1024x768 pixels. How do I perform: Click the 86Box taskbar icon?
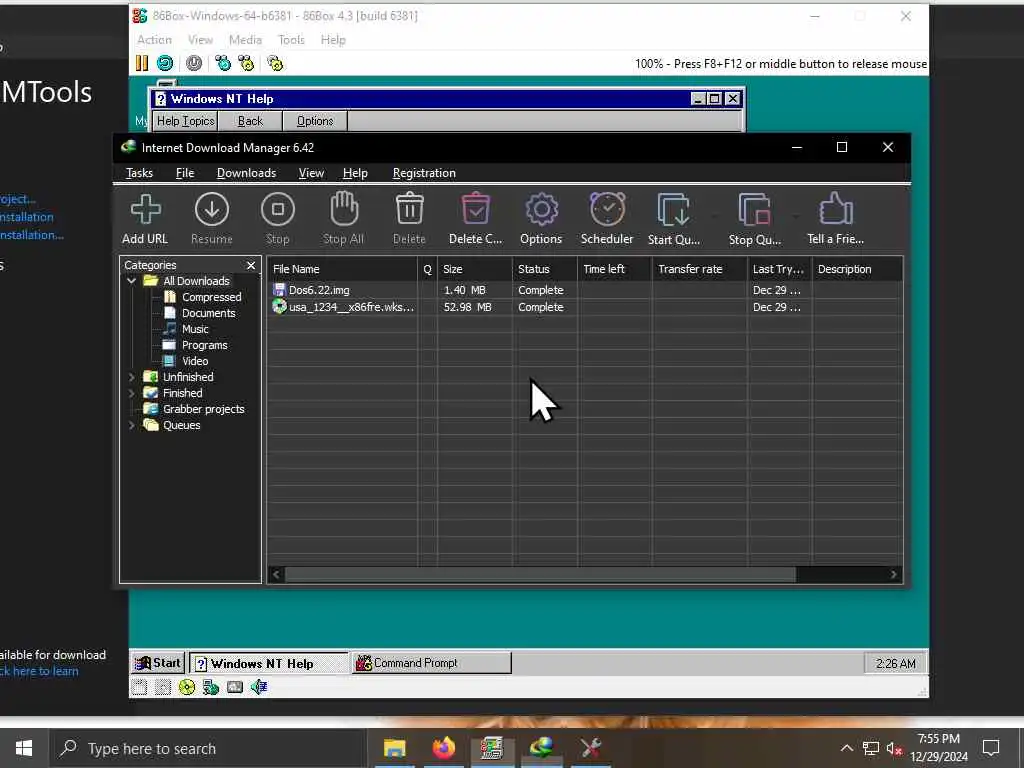(x=492, y=748)
